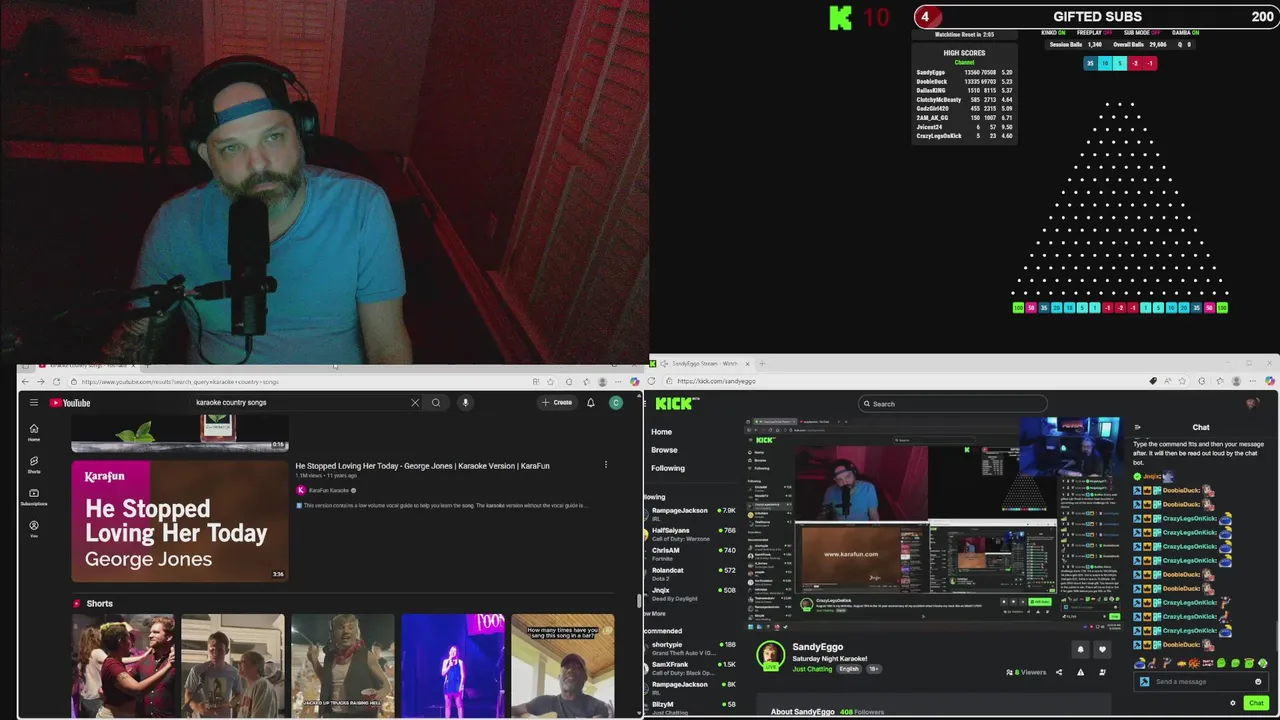Switch to the SandyEggo Stream browser tab
Screen dimensions: 1280x720
pyautogui.click(x=704, y=363)
